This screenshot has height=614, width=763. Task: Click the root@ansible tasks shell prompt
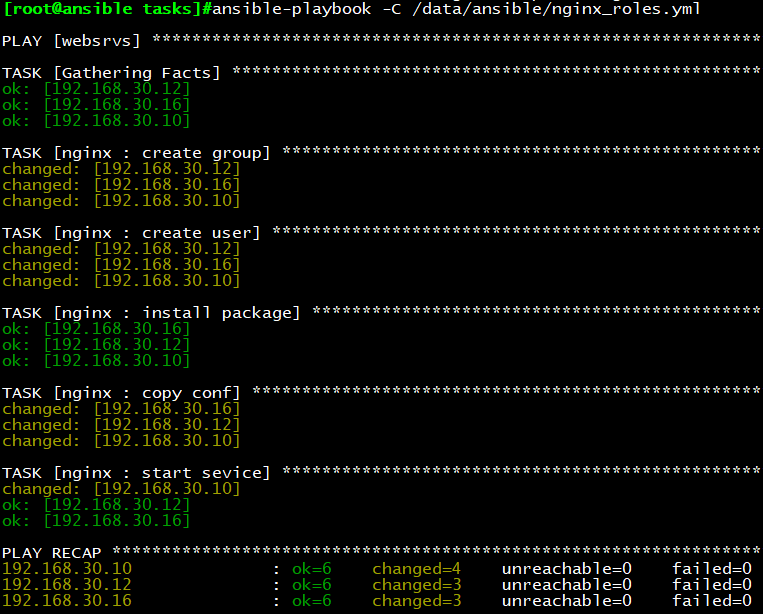click(107, 9)
